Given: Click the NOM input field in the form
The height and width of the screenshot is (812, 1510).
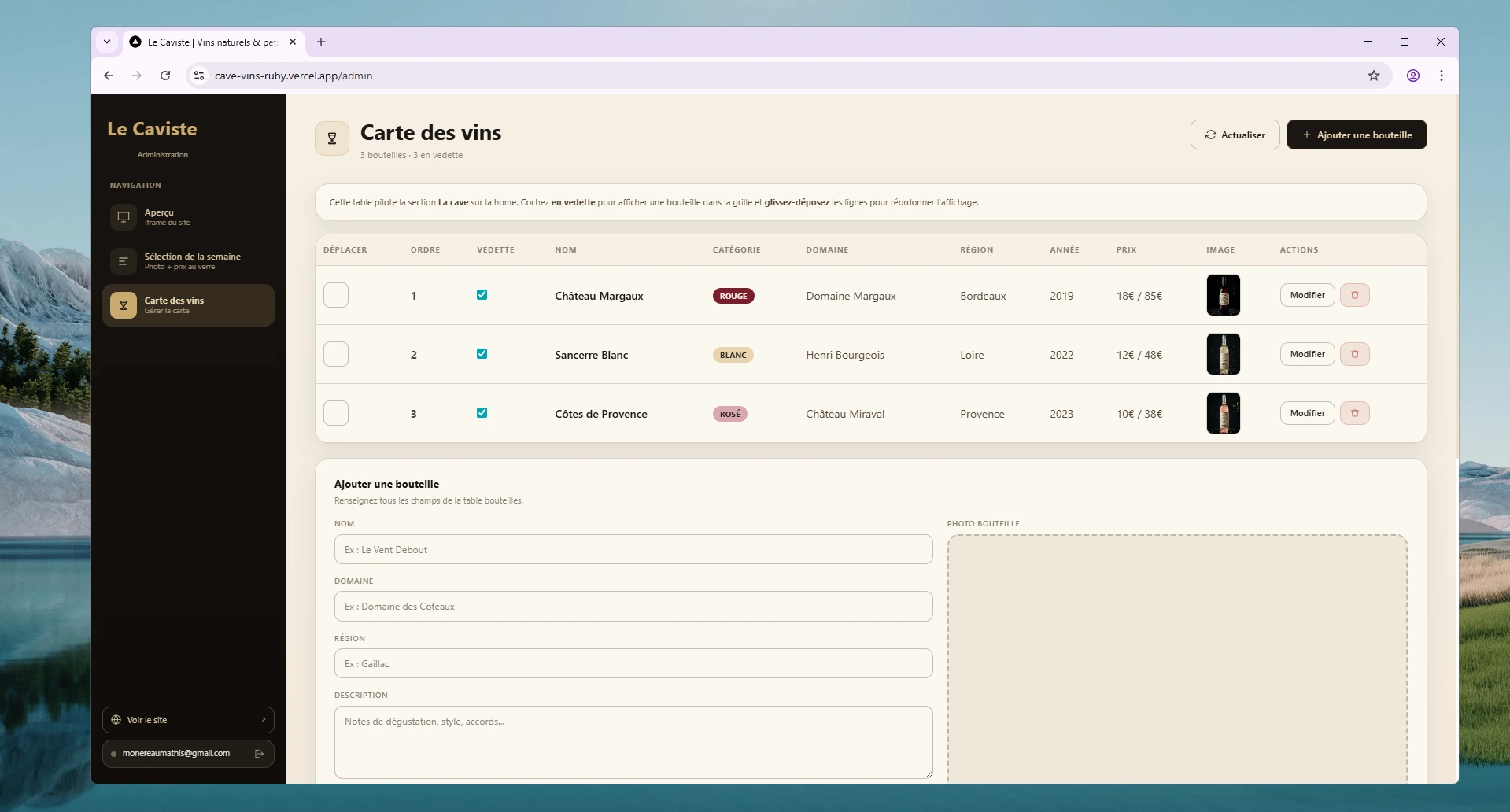Looking at the screenshot, I should point(633,549).
